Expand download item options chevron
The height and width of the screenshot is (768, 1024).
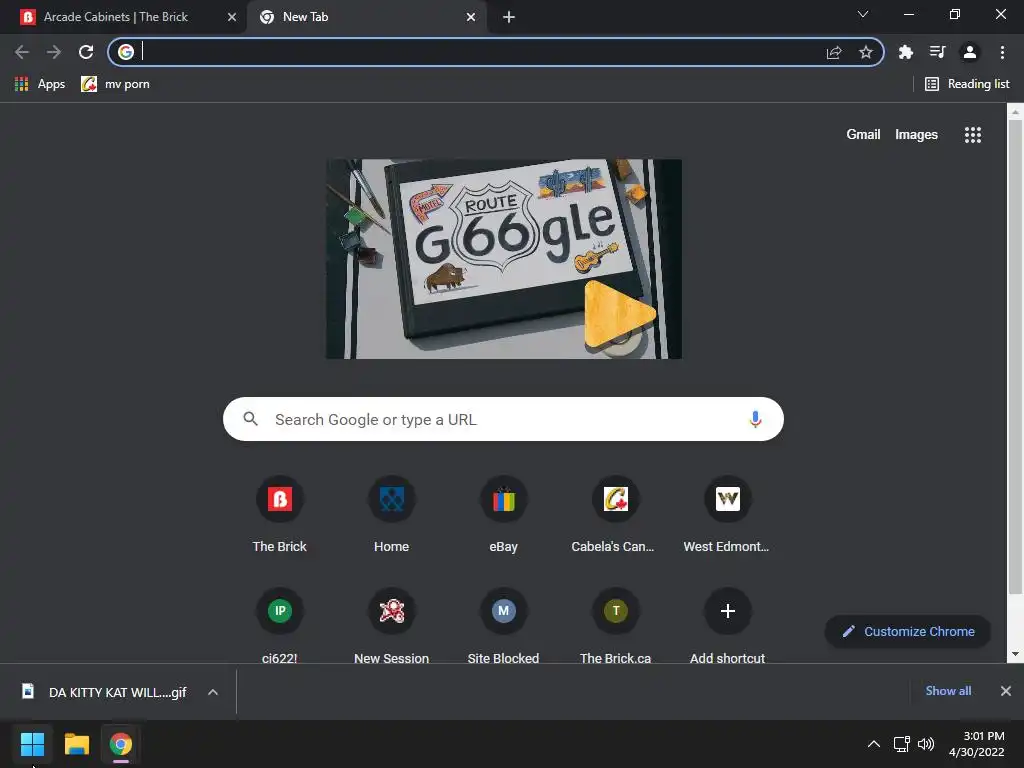[213, 692]
